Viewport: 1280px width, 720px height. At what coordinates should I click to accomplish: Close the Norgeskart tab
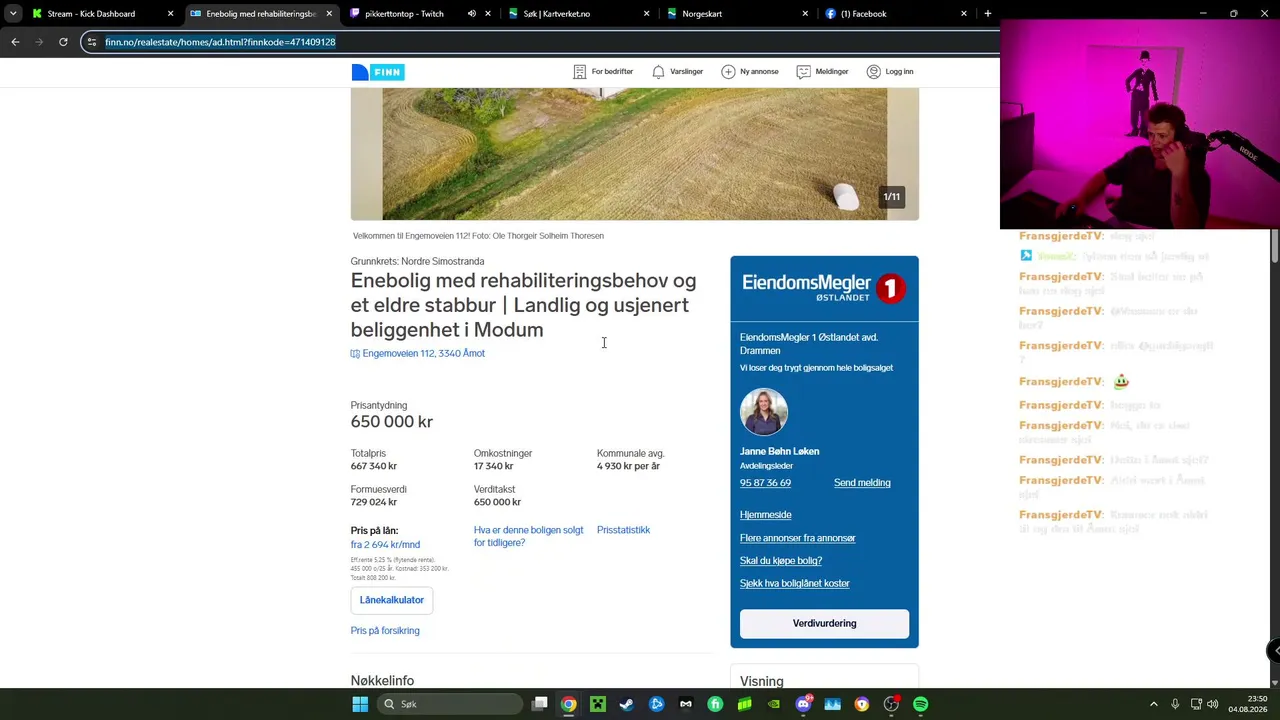[805, 14]
